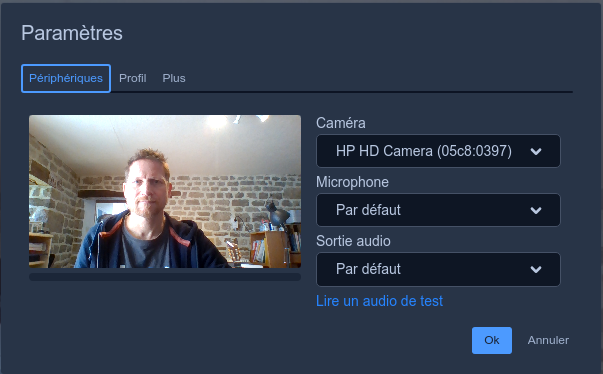
Task: Click the Caméra field label
Action: click(x=341, y=123)
